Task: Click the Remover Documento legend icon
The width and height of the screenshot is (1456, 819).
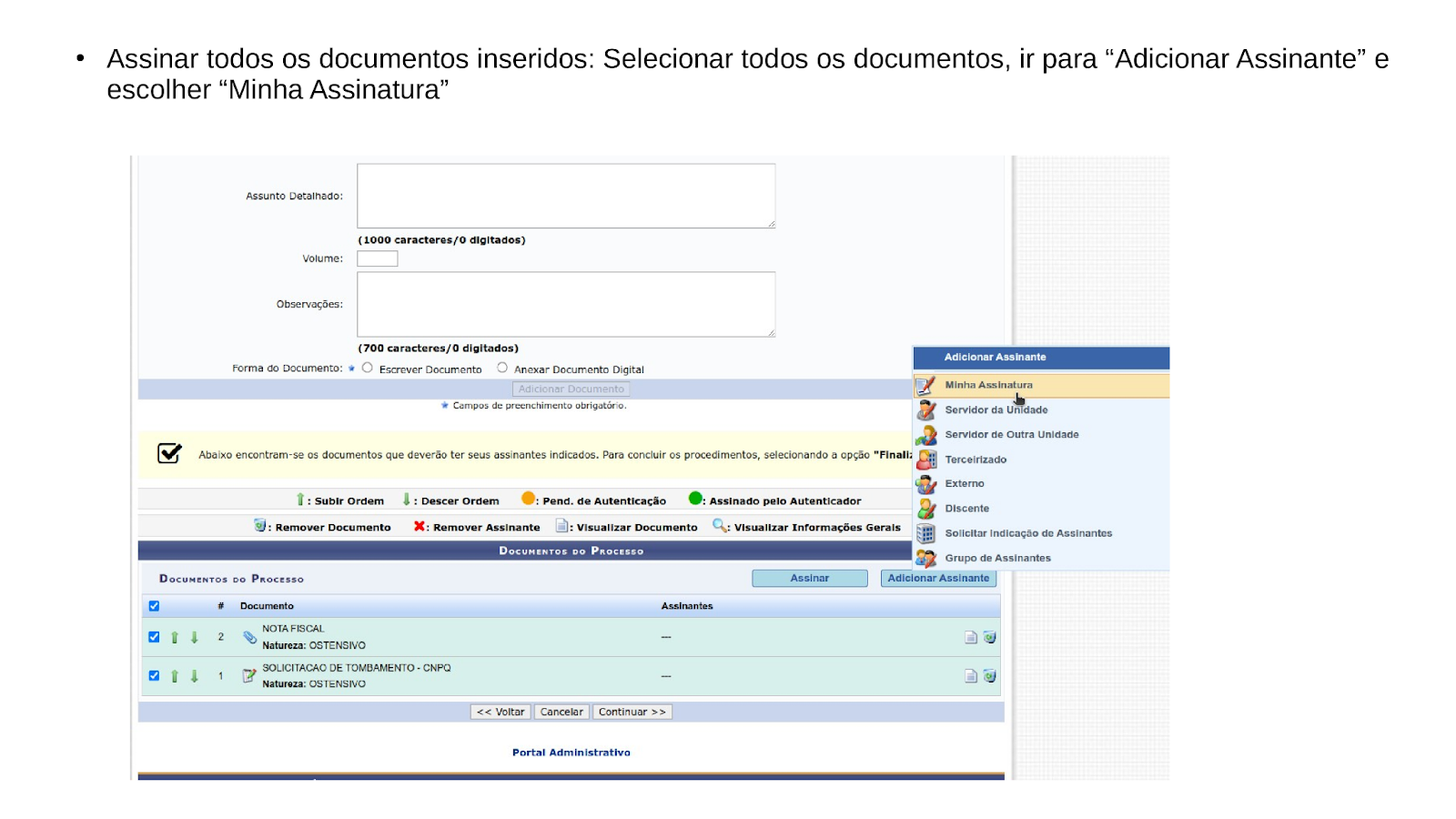Action: pos(260,525)
